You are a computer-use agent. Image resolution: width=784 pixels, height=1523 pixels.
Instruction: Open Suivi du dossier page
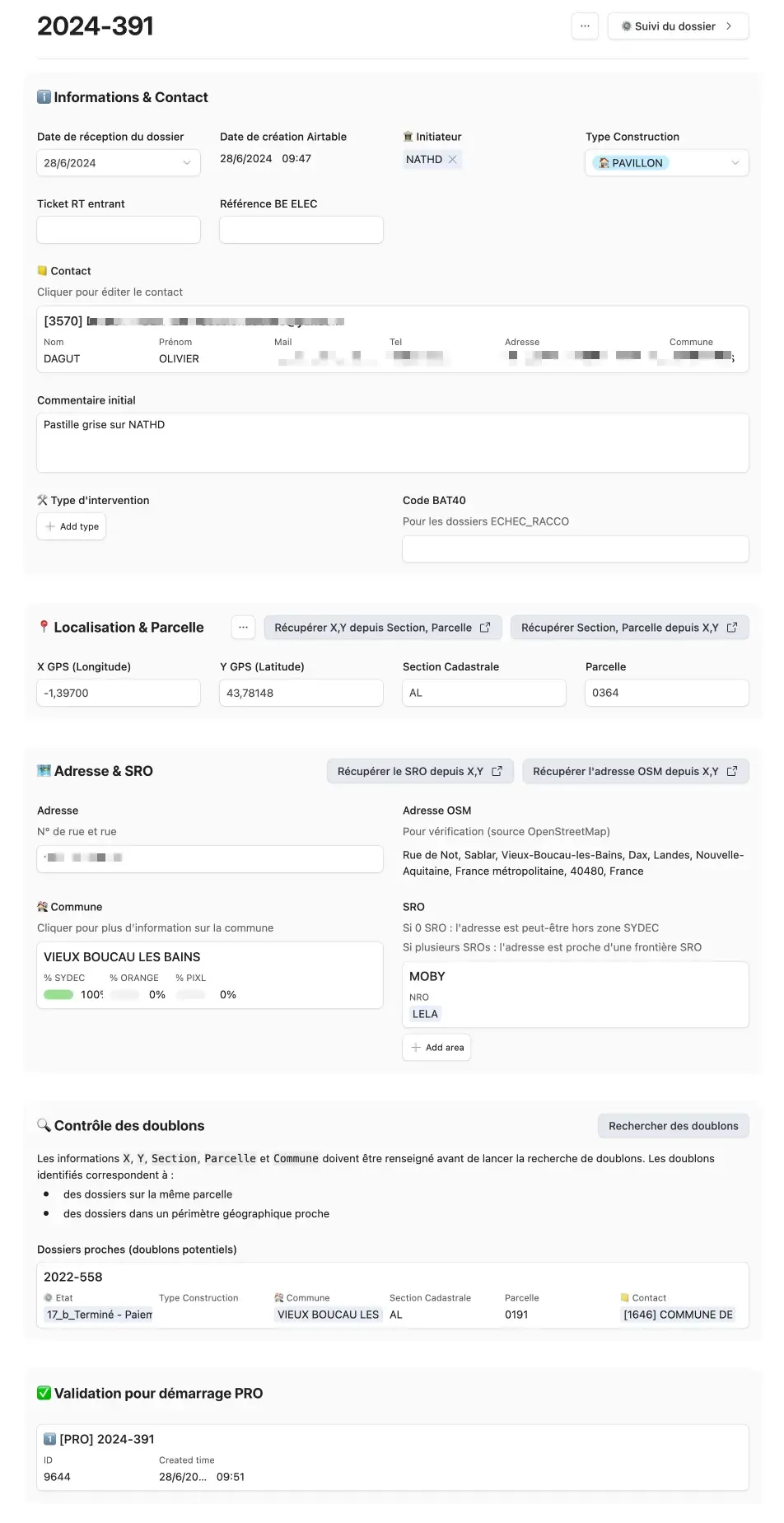pos(678,26)
